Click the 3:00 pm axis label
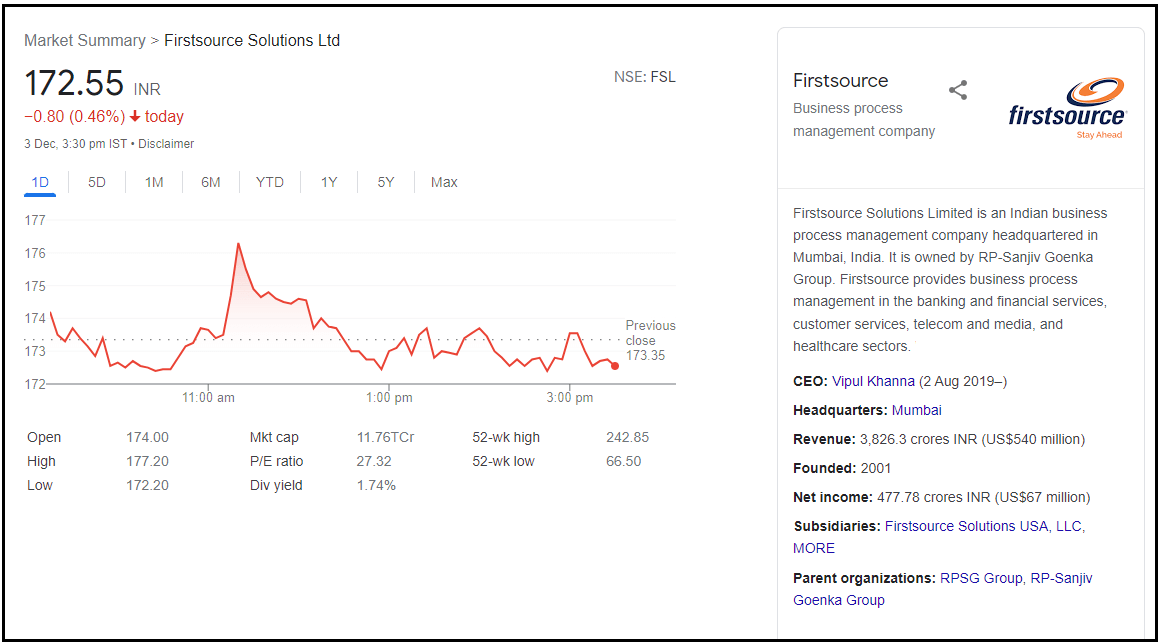Screen dimensions: 1163x644 (569, 398)
